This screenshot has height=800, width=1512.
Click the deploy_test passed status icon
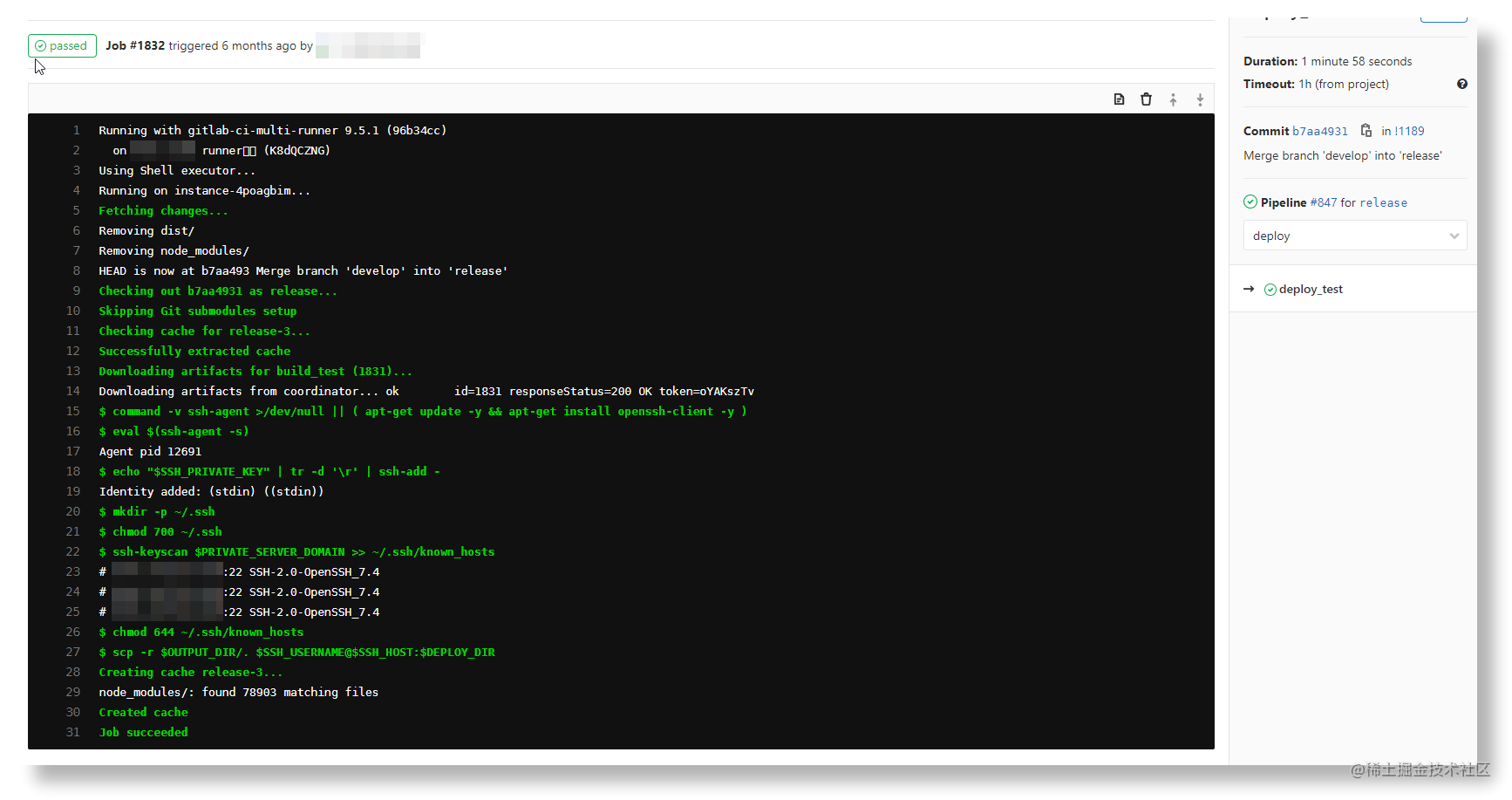pyautogui.click(x=1270, y=290)
